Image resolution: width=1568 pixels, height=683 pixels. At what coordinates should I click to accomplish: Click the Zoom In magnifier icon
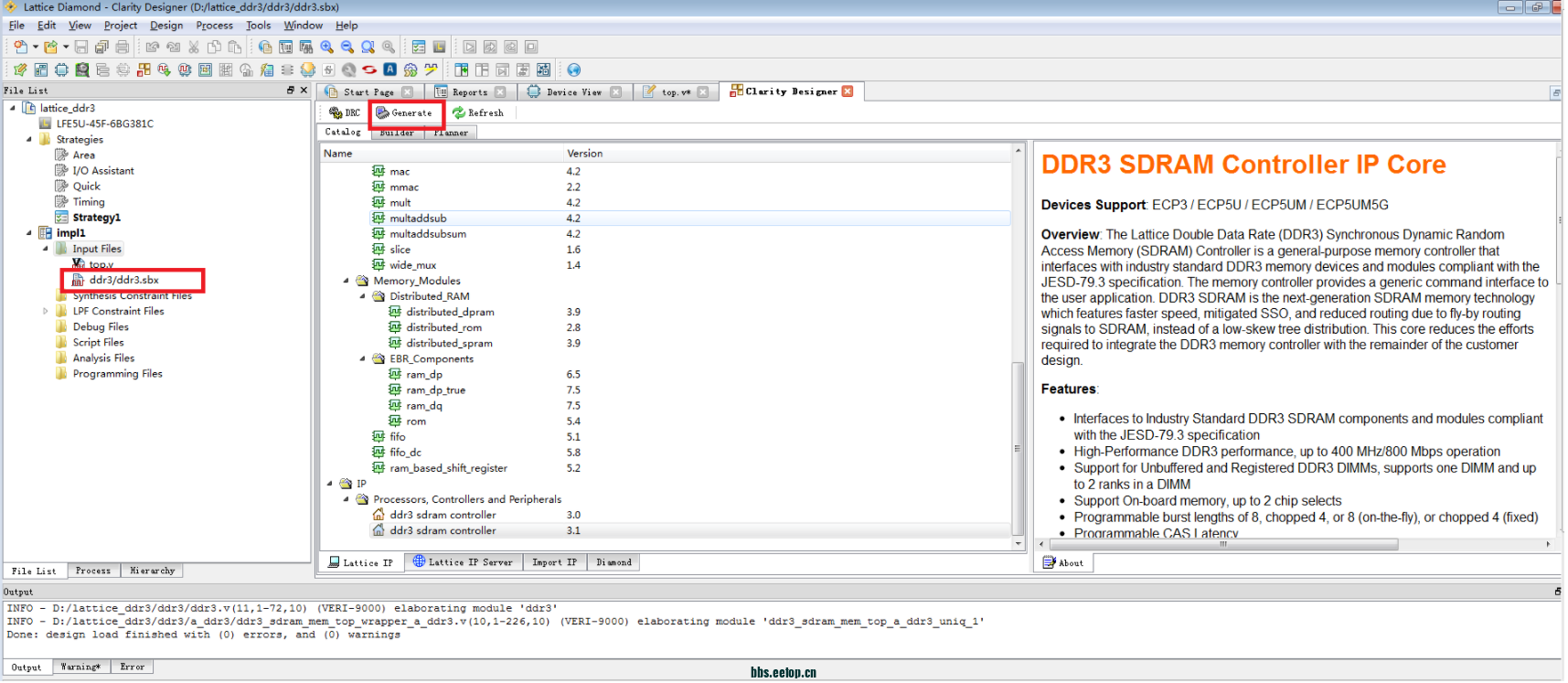pyautogui.click(x=326, y=47)
